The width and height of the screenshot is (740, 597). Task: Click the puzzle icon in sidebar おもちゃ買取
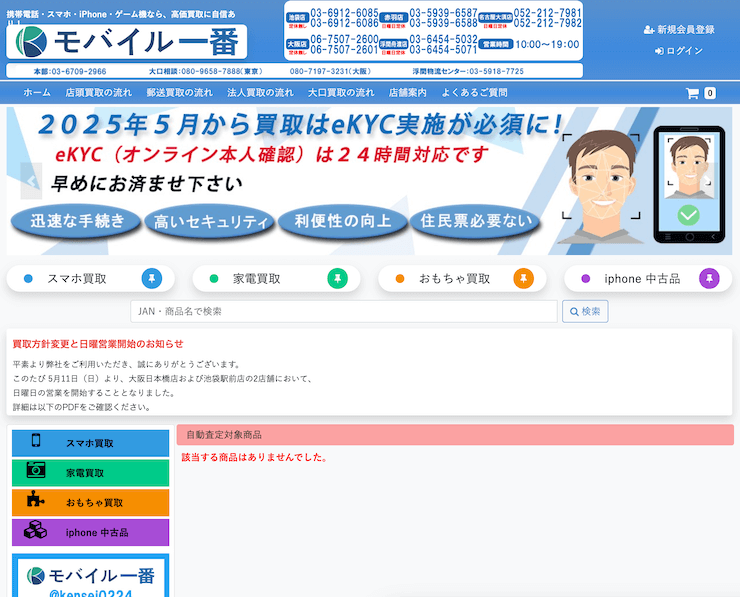pyautogui.click(x=36, y=499)
